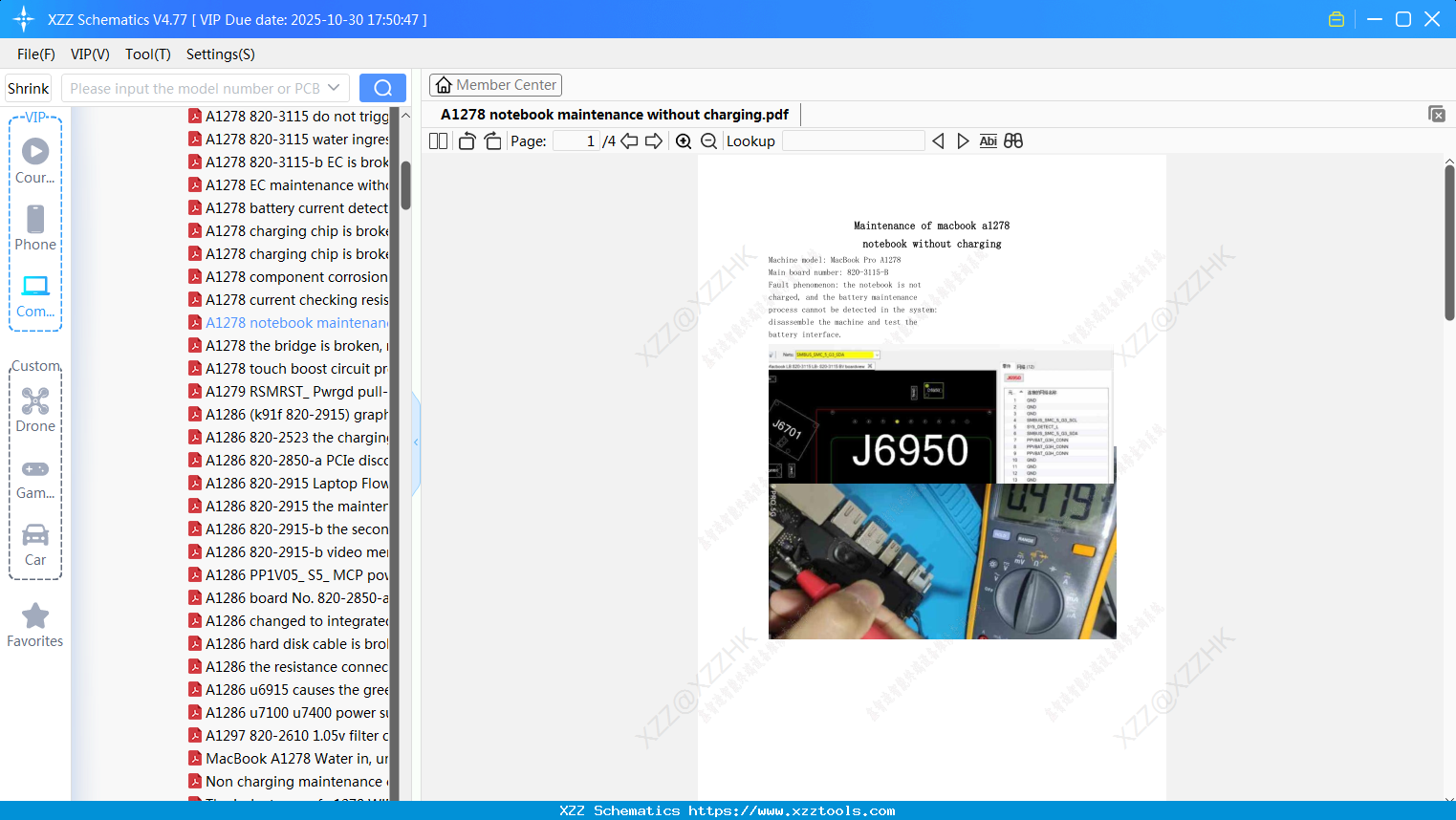Open the Car category icon

click(x=35, y=534)
